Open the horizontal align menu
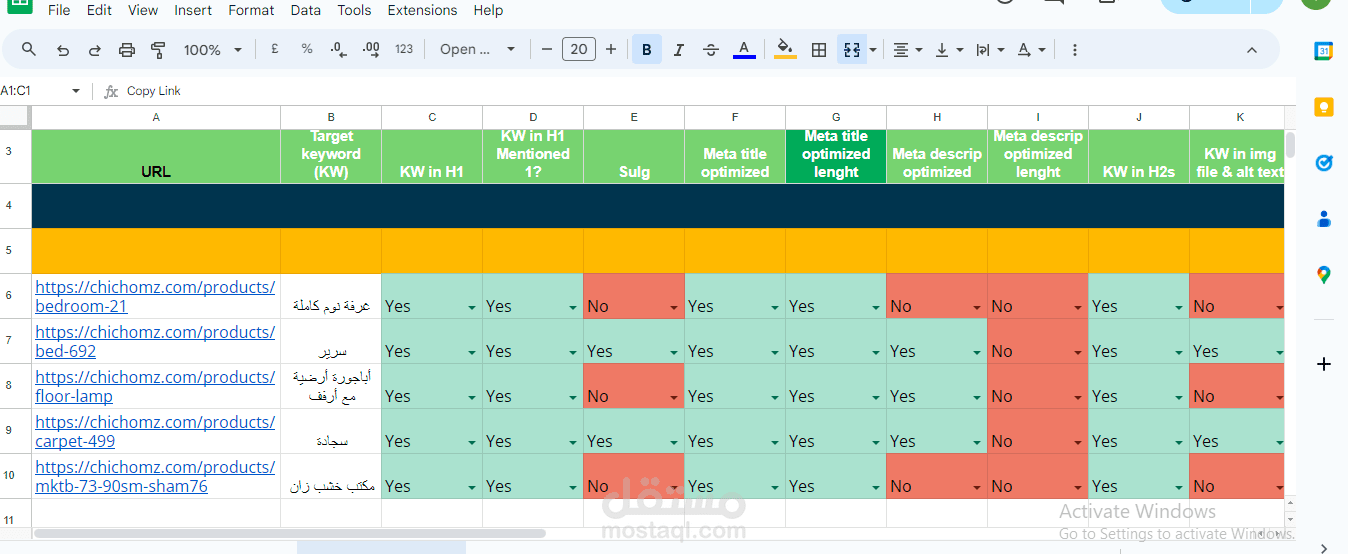The image size is (1348, 554). pyautogui.click(x=908, y=49)
